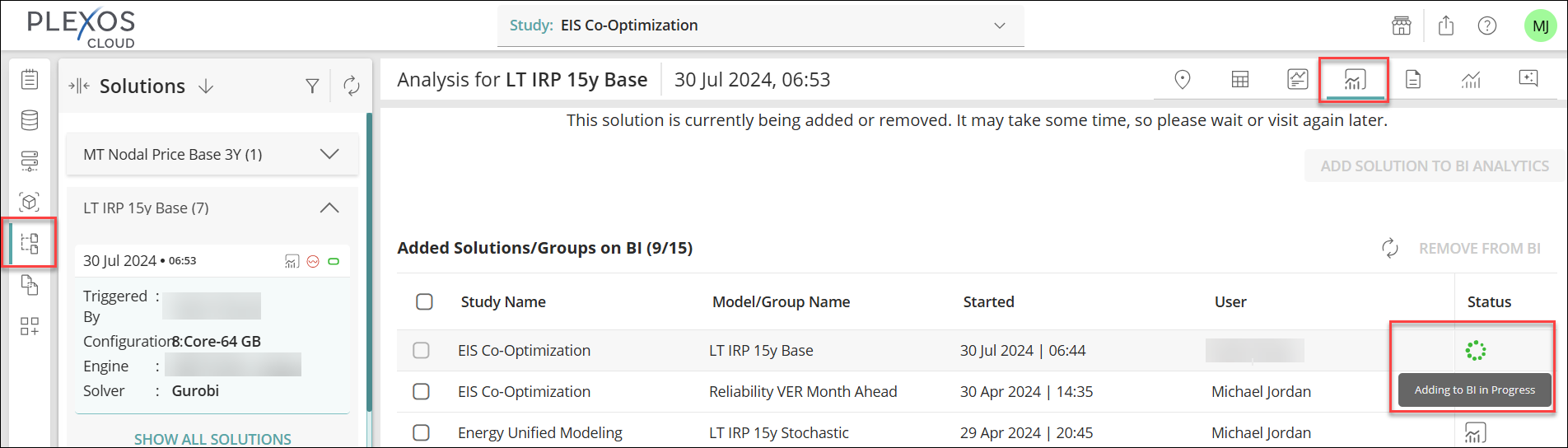Open the Study EIS Co-Optimization dropdown
The height and width of the screenshot is (448, 1568).
point(760,26)
